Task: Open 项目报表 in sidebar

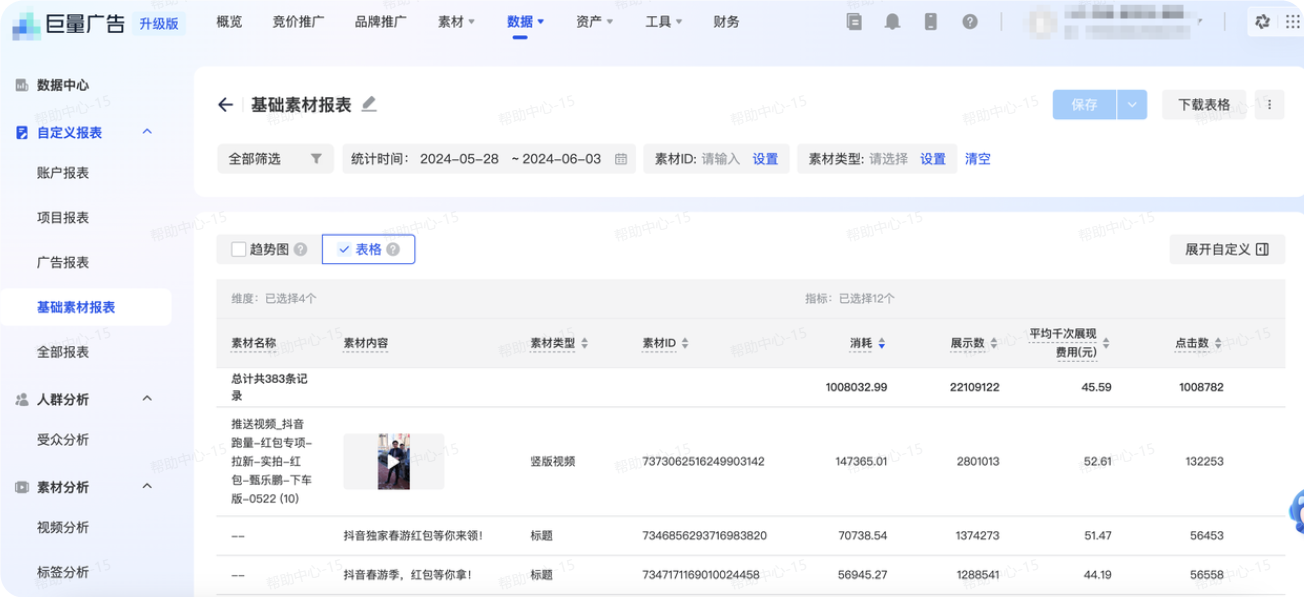Action: pos(63,218)
